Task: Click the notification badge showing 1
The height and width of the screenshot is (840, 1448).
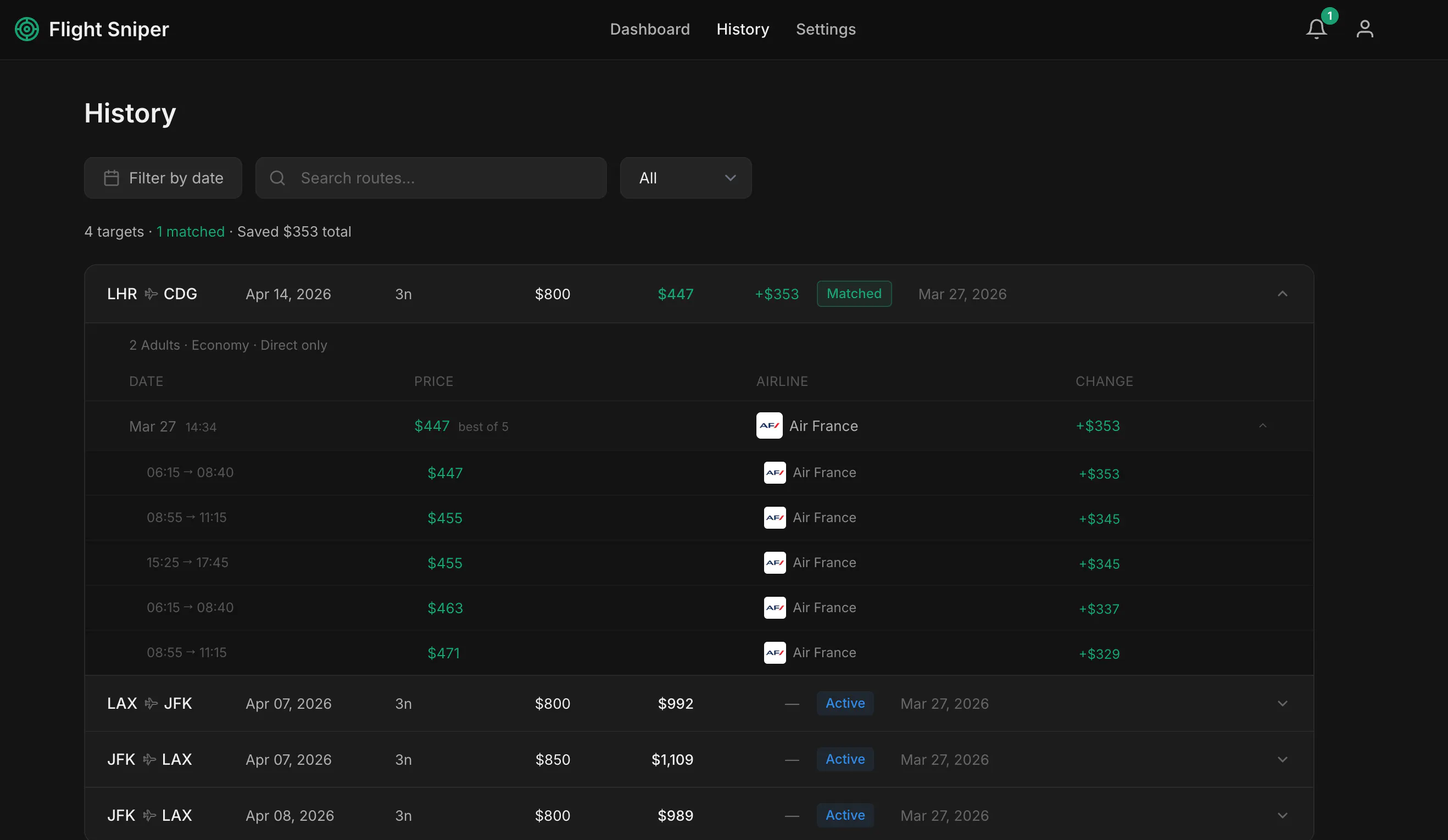Action: coord(1330,16)
